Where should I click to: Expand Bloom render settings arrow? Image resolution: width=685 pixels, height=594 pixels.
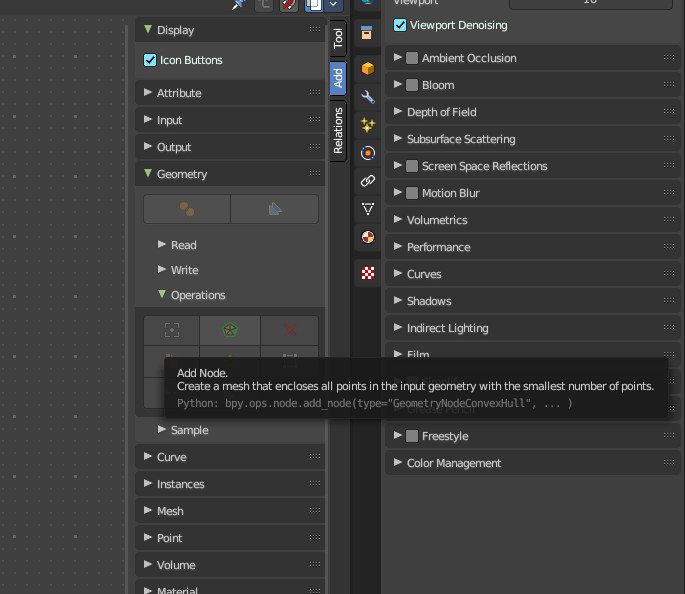tap(398, 85)
